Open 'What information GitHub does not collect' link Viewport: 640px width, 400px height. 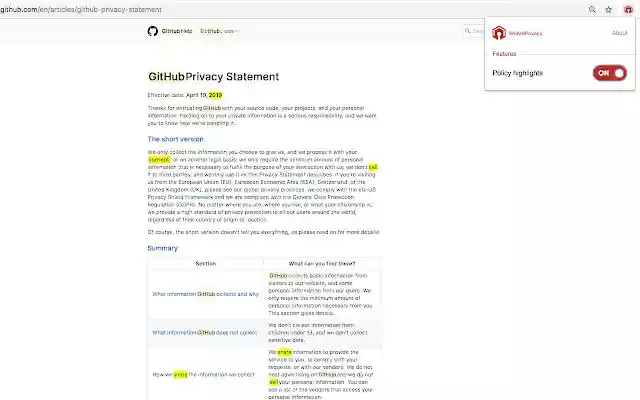coord(204,333)
